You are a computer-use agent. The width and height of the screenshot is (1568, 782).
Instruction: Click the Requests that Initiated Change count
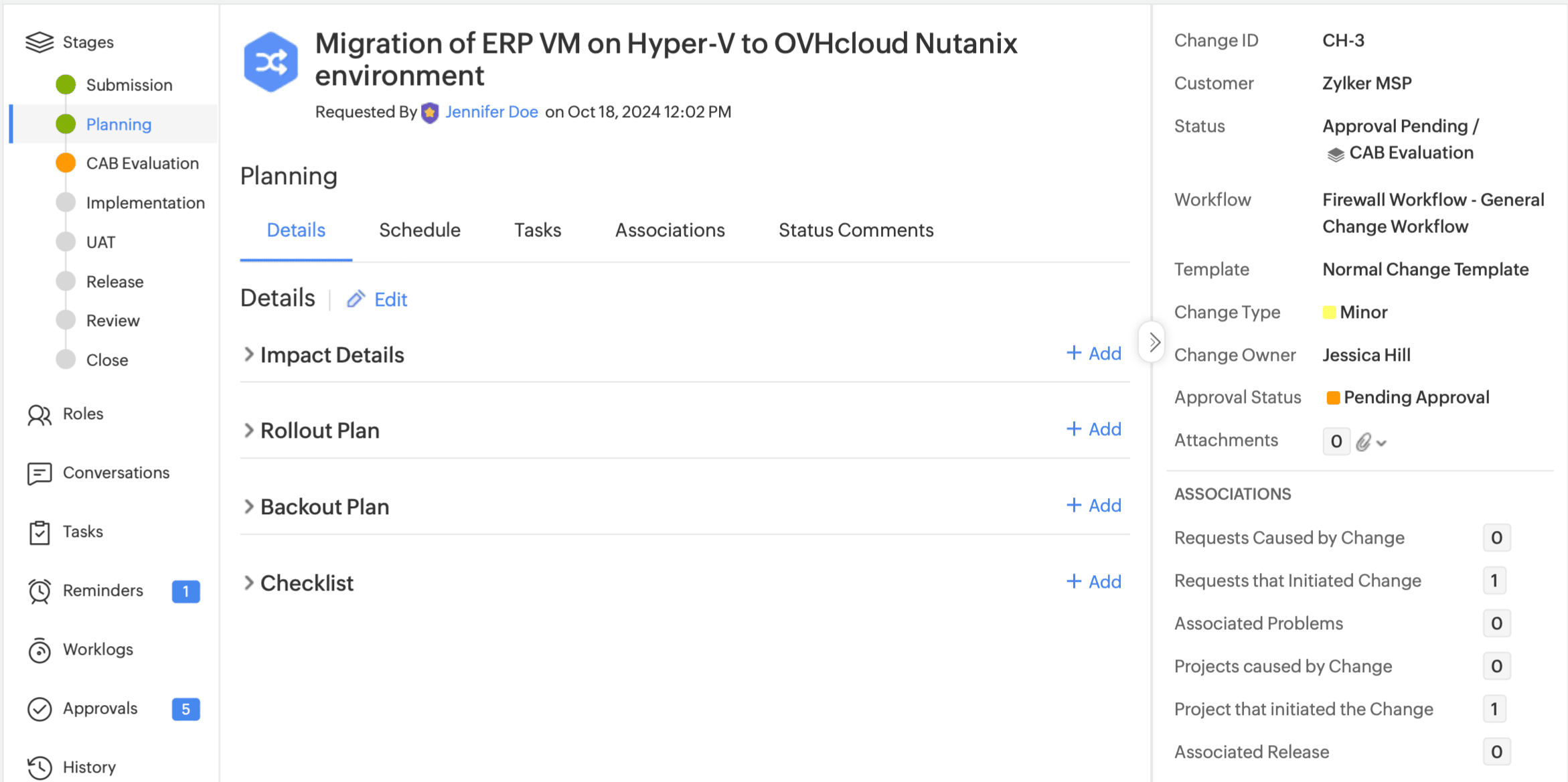[1494, 581]
